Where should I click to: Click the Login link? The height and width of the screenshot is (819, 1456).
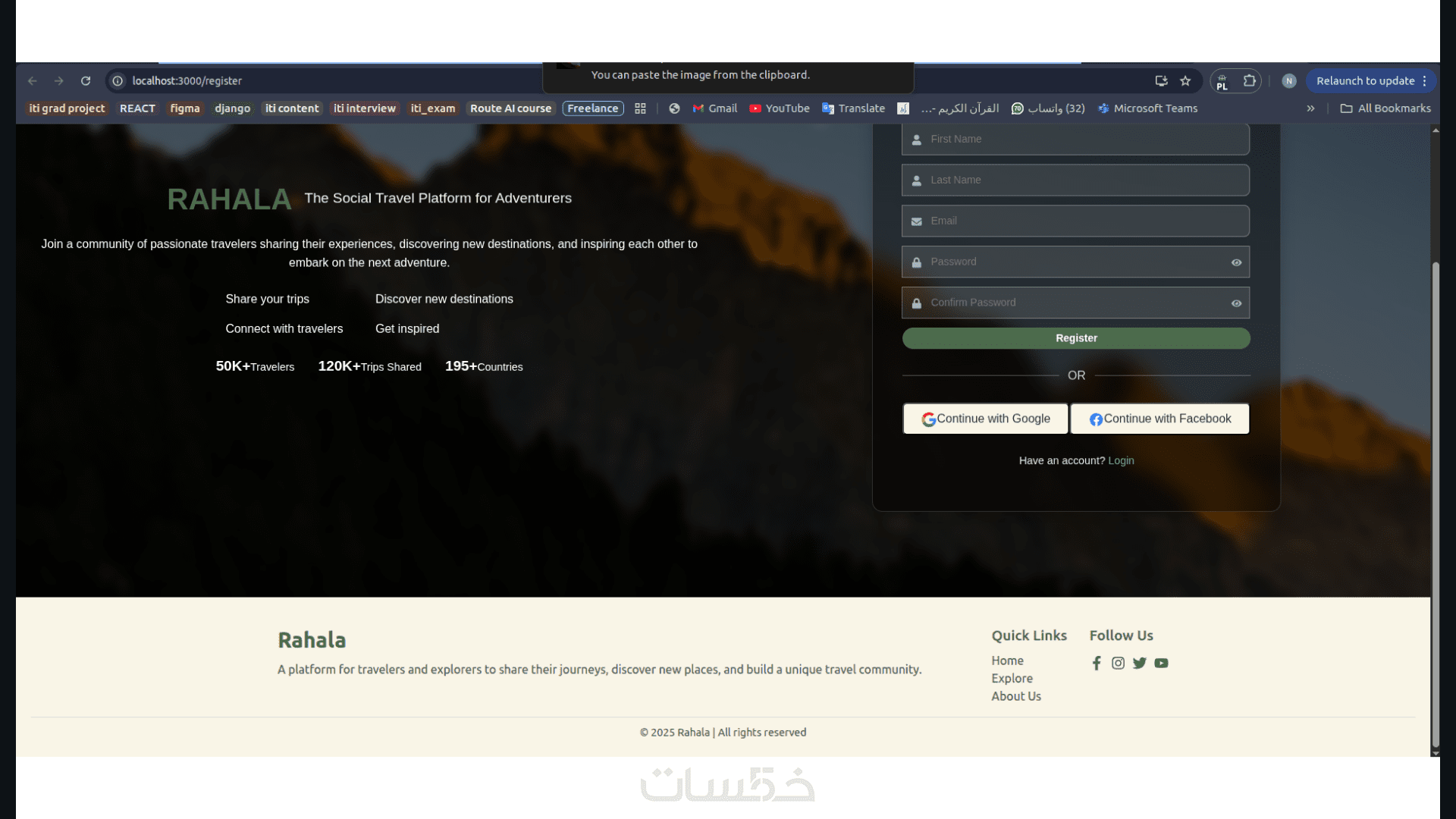click(1121, 460)
